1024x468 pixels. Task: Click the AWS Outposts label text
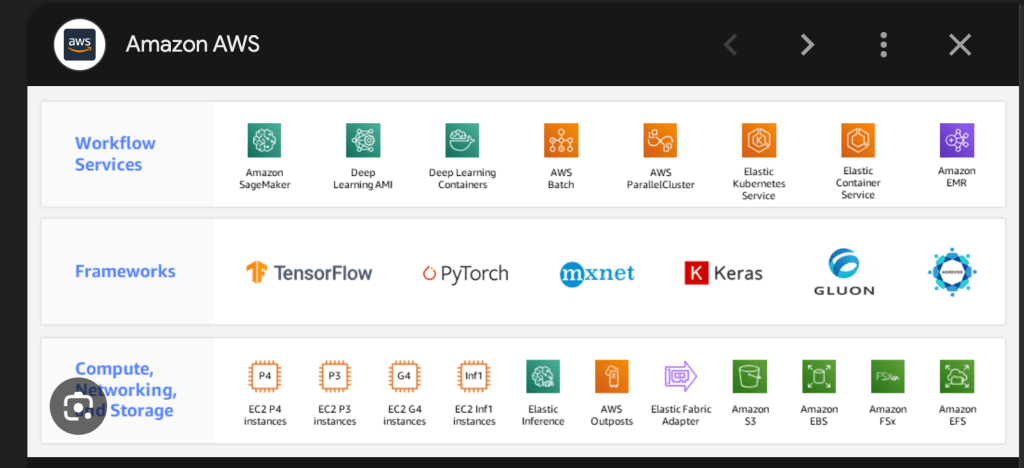[x=612, y=415]
